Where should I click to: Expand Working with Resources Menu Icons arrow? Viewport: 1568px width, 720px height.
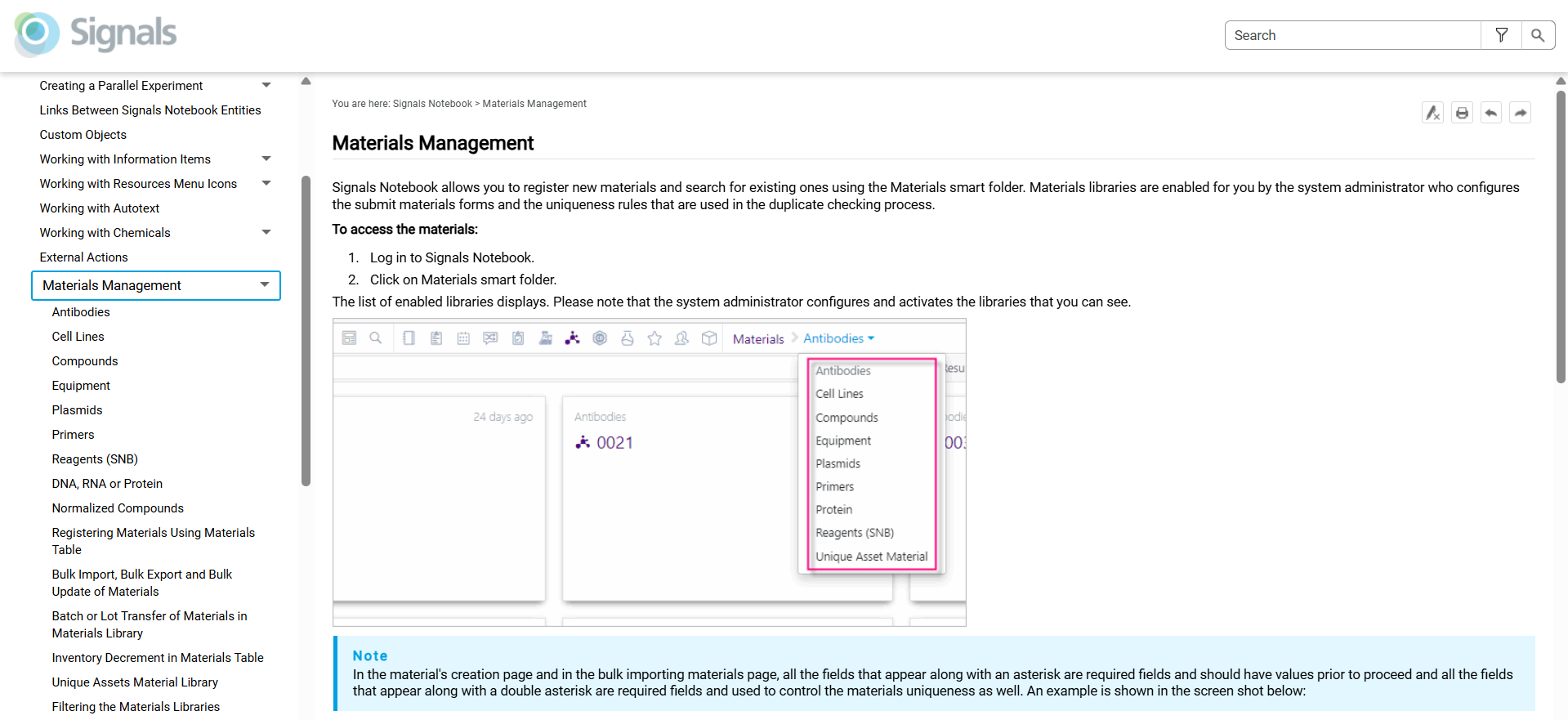266,183
